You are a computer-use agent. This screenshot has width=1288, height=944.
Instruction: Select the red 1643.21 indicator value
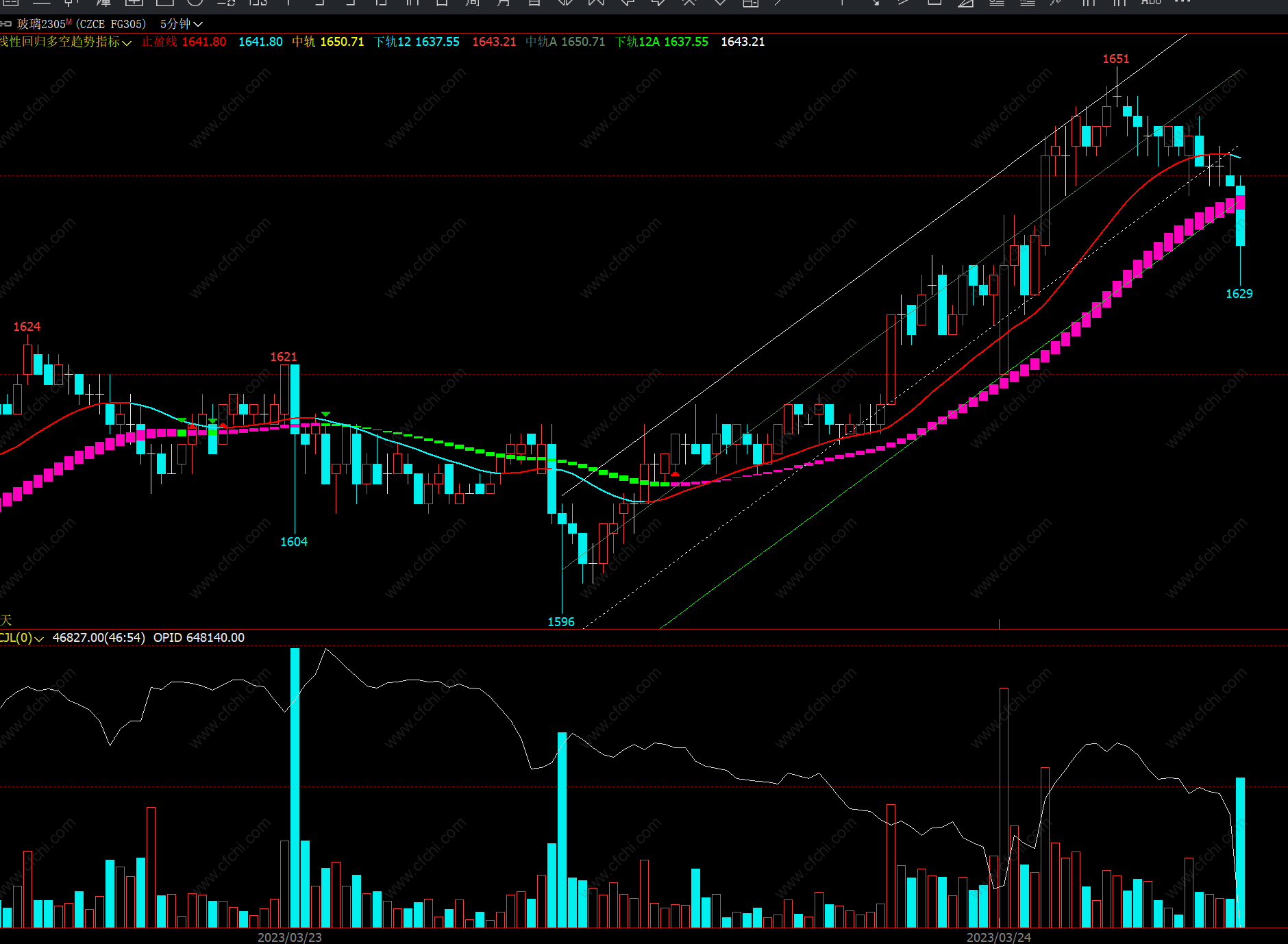[494, 42]
